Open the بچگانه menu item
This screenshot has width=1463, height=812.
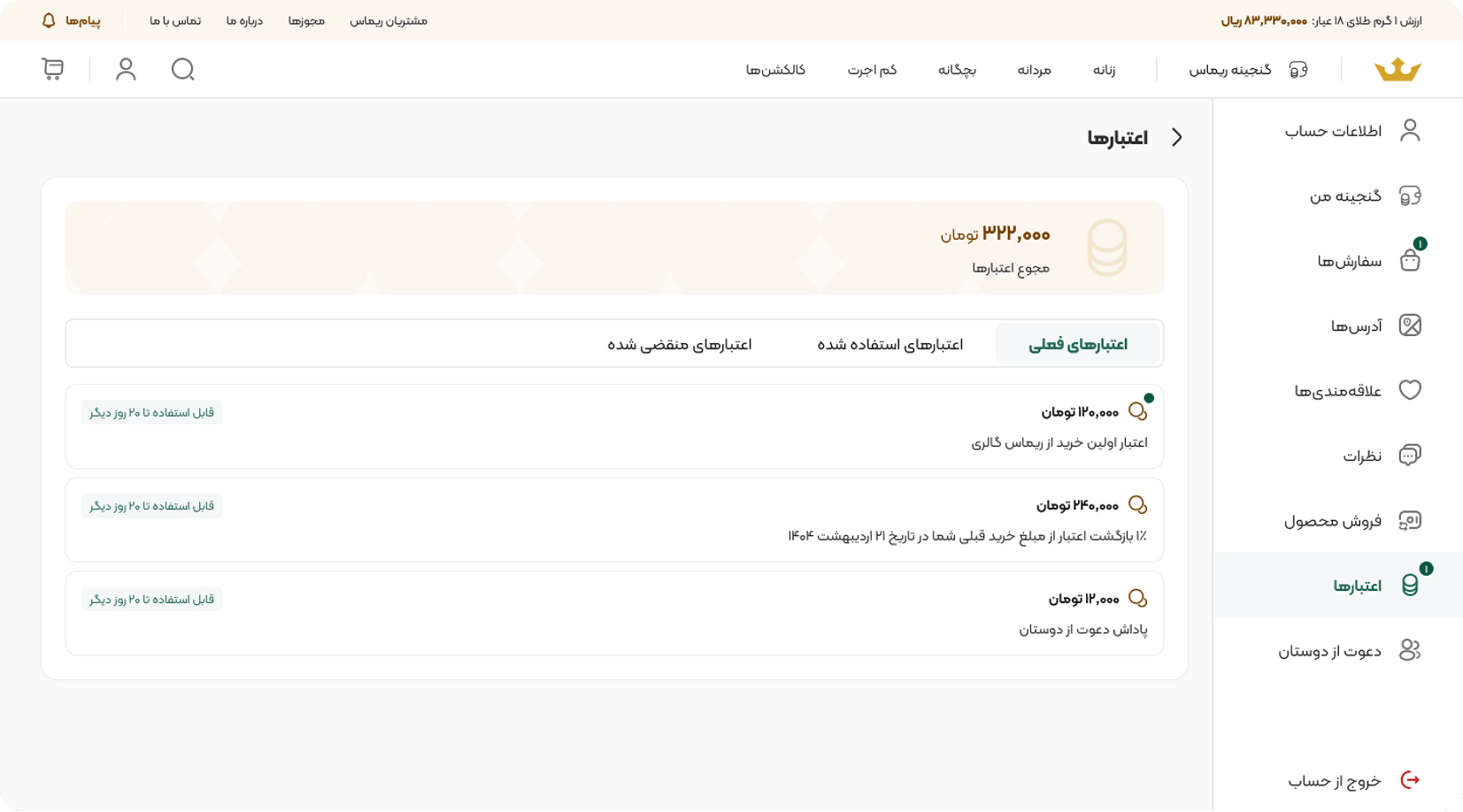(x=957, y=70)
